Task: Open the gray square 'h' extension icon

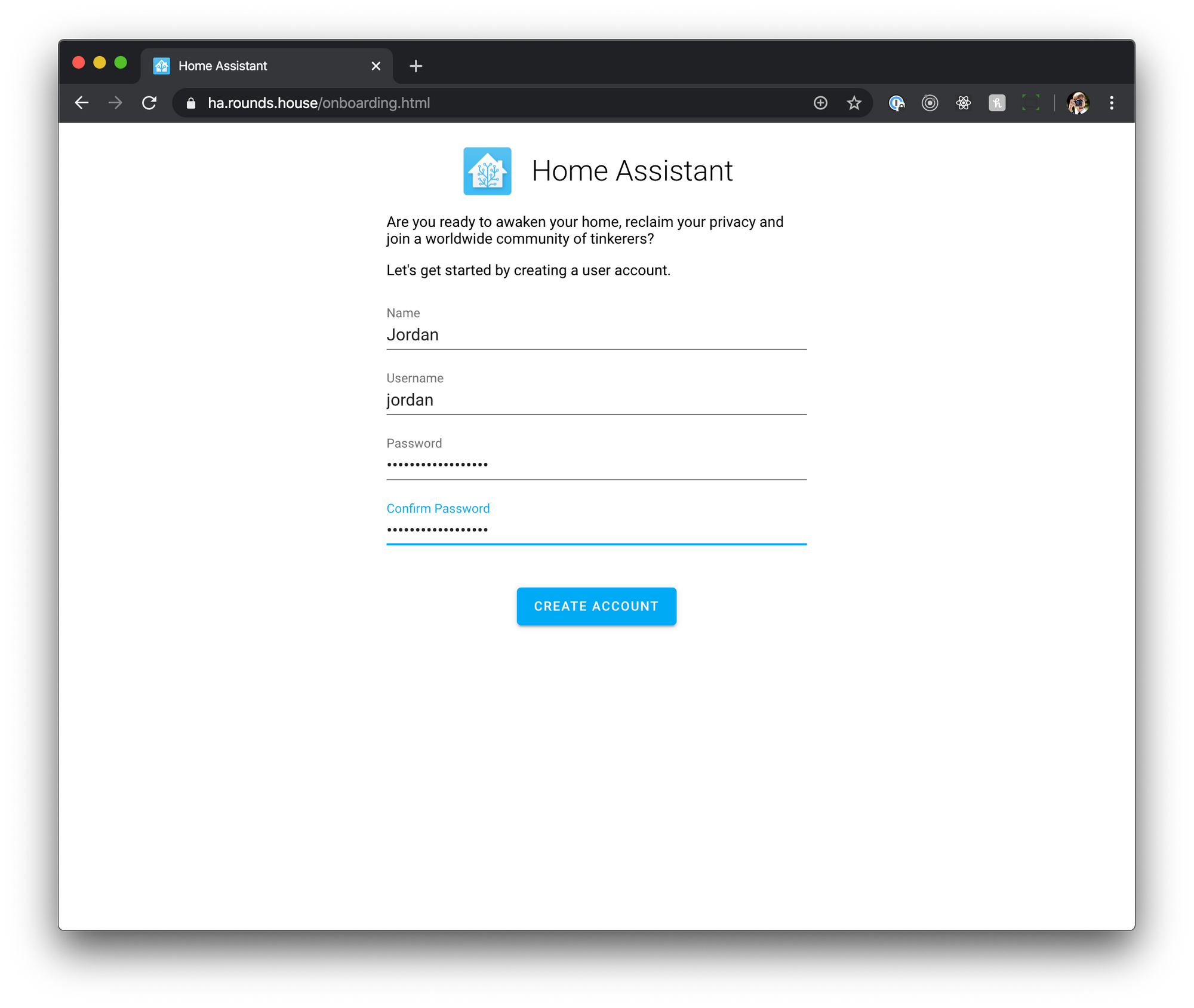Action: 996,103
